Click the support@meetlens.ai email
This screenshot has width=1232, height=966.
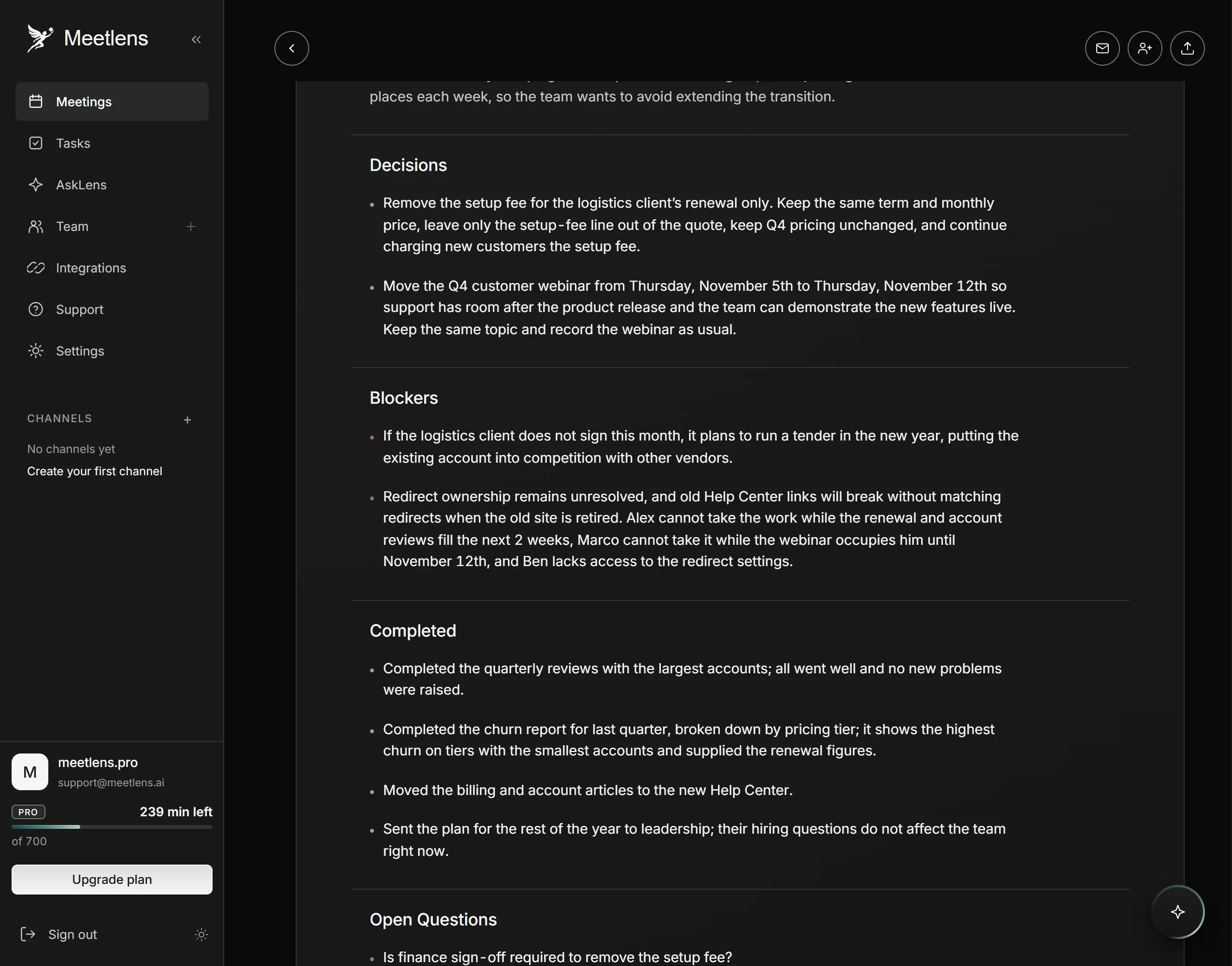tap(112, 783)
